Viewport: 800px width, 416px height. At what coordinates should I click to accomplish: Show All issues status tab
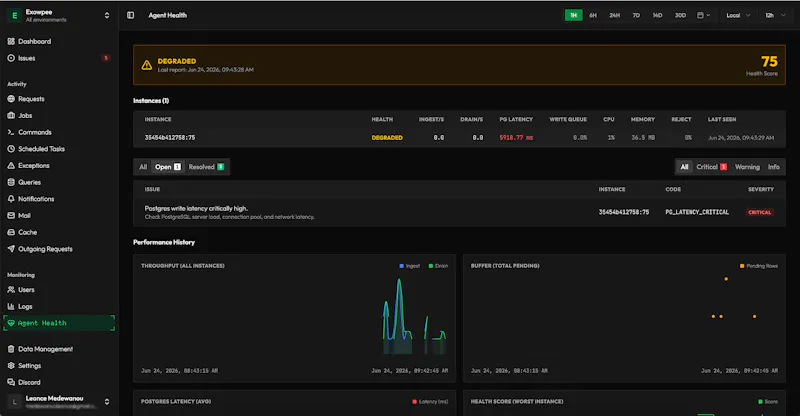[143, 167]
